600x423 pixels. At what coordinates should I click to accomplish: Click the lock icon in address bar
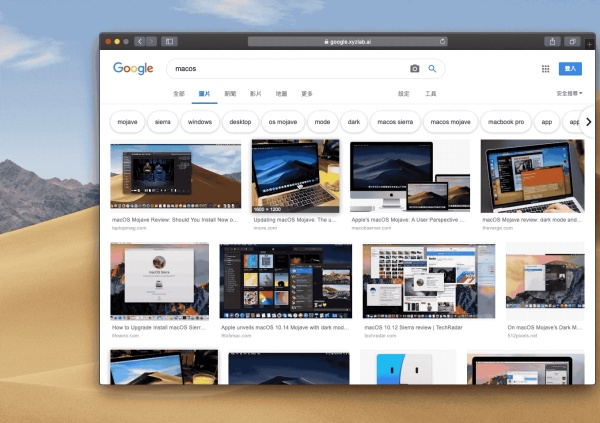326,42
